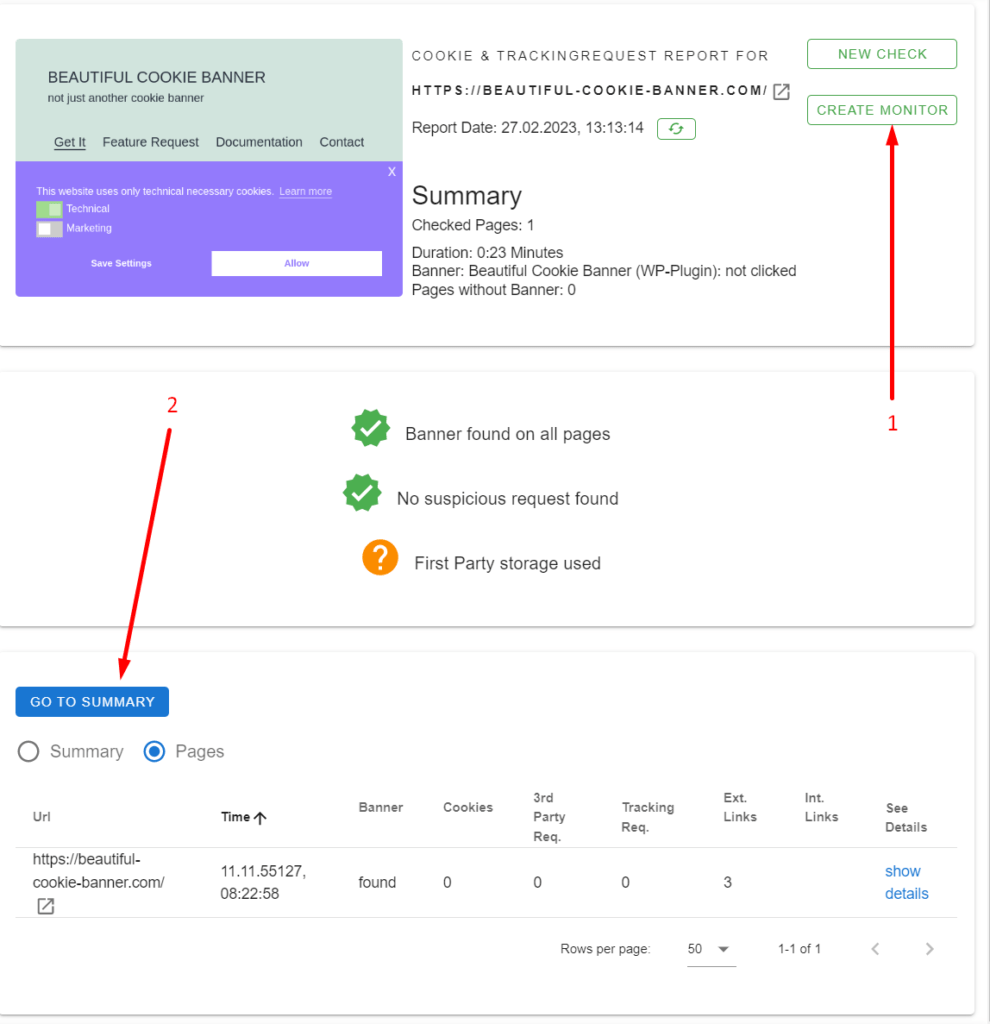Viewport: 990px width, 1024px height.
Task: Sort by 3rd Party Req. column header
Action: point(549,817)
